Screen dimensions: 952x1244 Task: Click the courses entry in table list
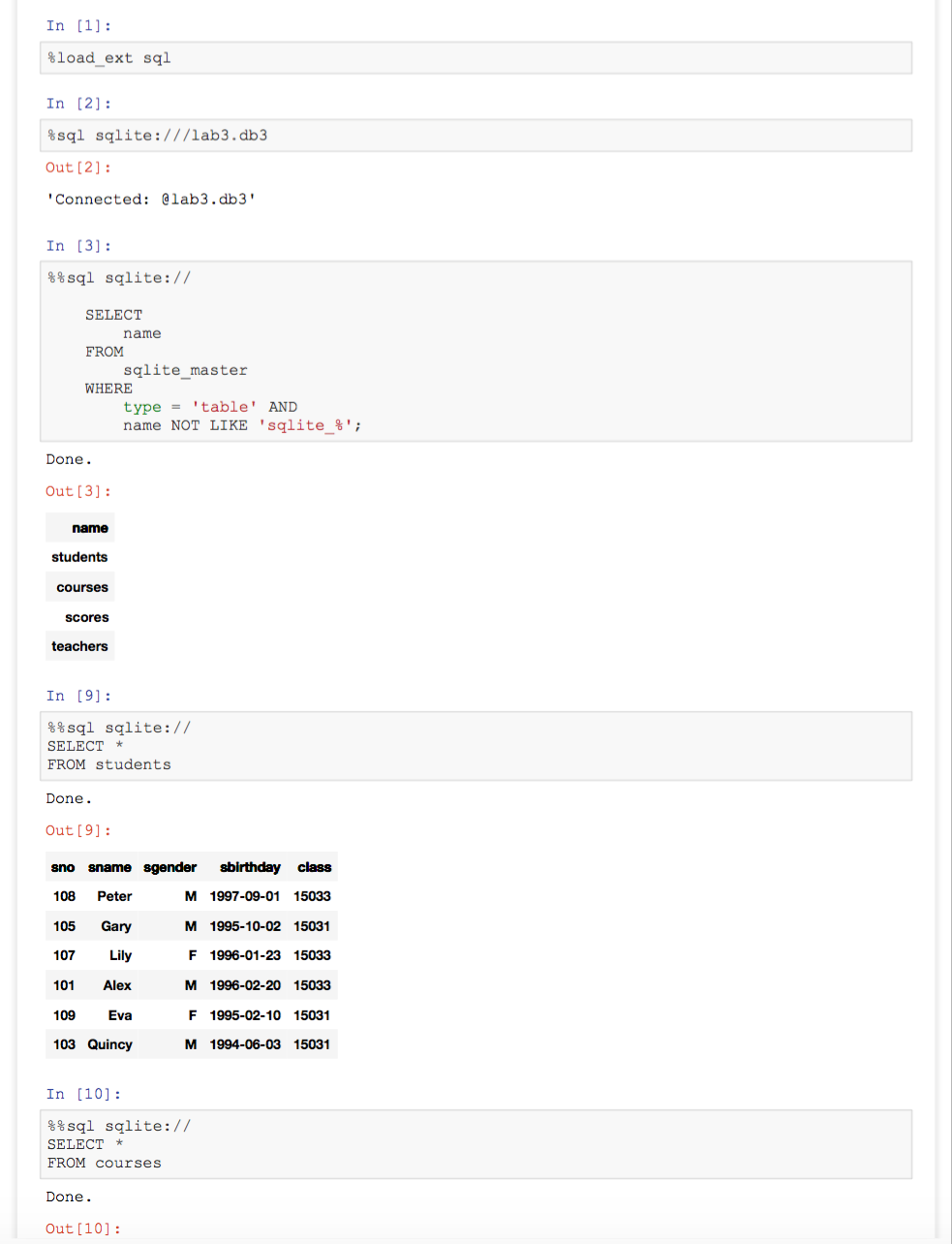click(80, 586)
